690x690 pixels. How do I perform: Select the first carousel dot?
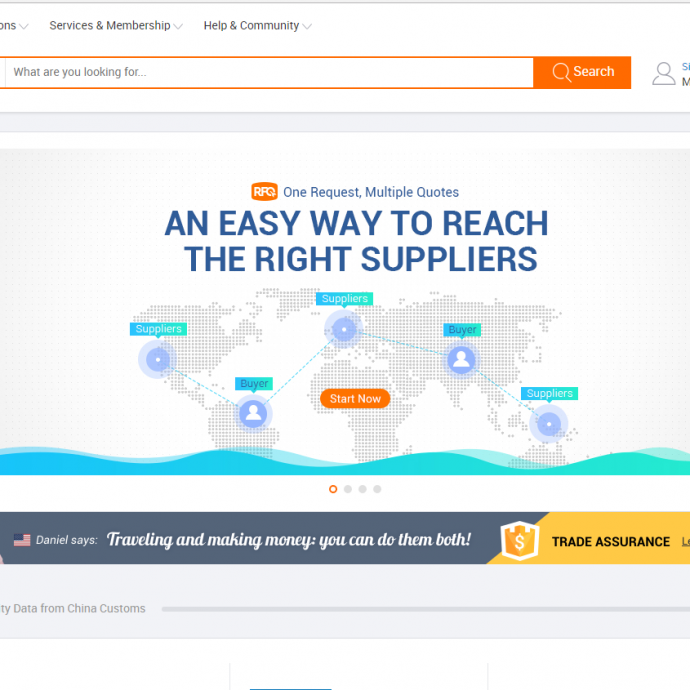click(333, 489)
